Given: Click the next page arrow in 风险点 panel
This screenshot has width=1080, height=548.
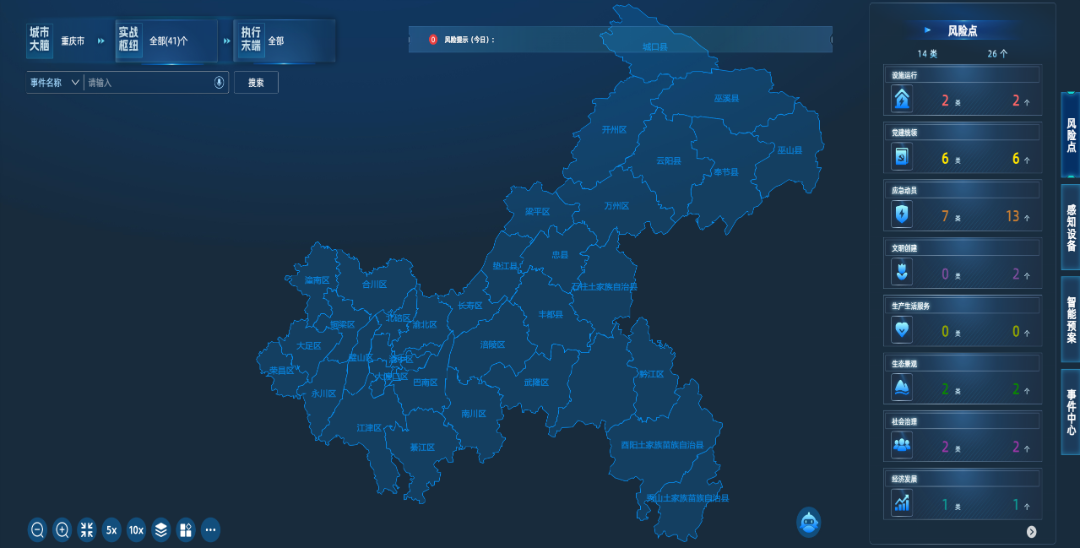Looking at the screenshot, I should (1031, 531).
